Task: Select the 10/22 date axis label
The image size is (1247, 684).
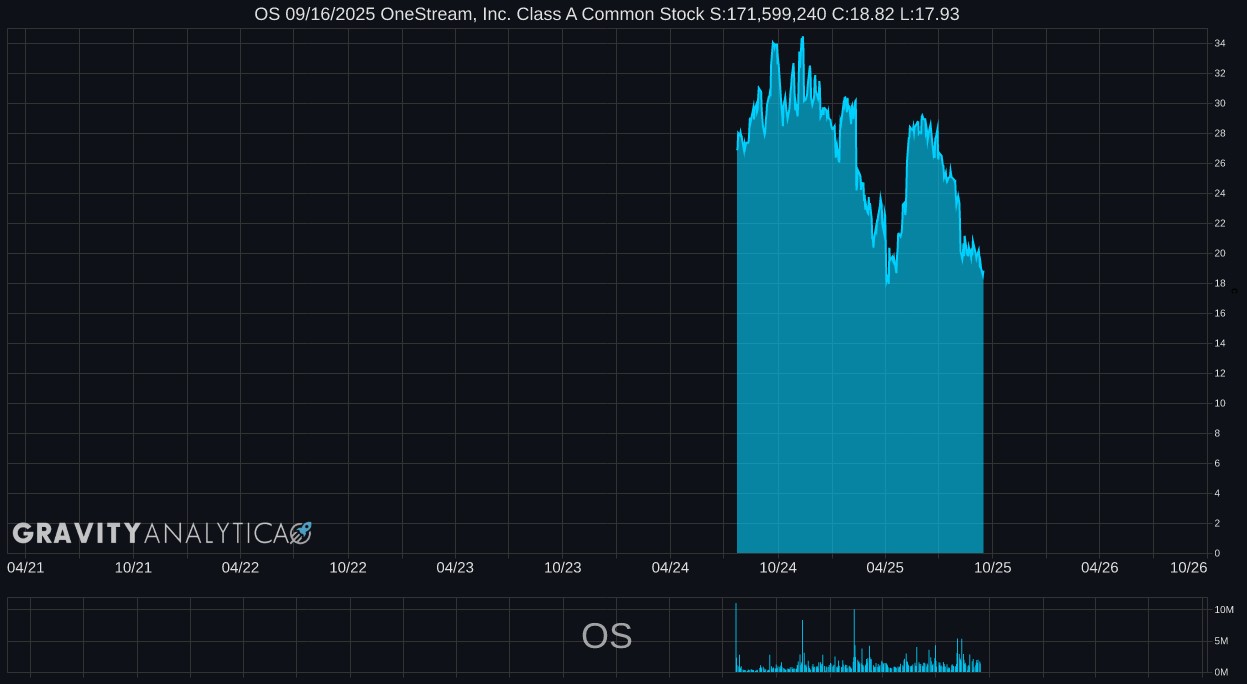Action: point(348,567)
